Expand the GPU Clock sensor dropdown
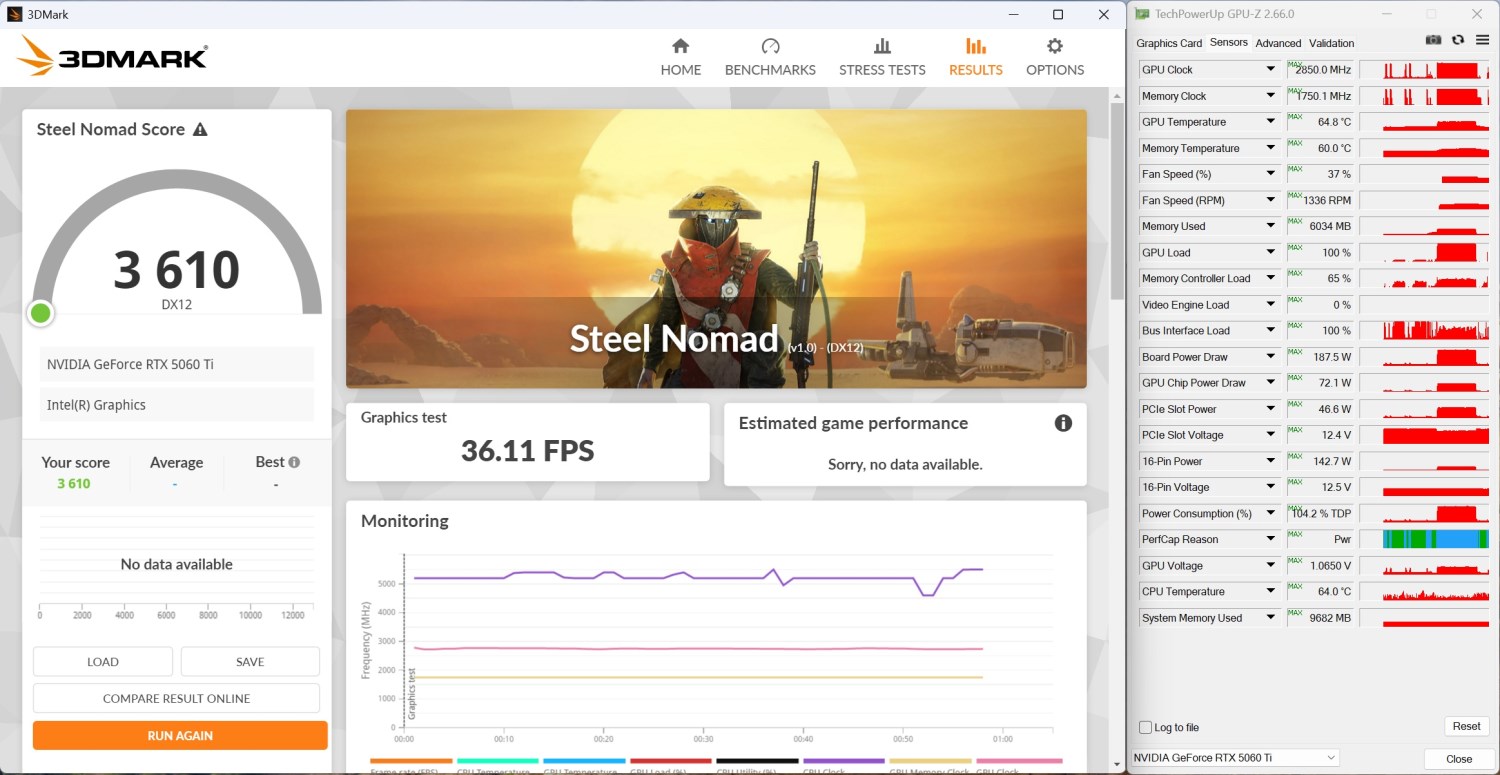This screenshot has height=775, width=1500. click(1270, 70)
